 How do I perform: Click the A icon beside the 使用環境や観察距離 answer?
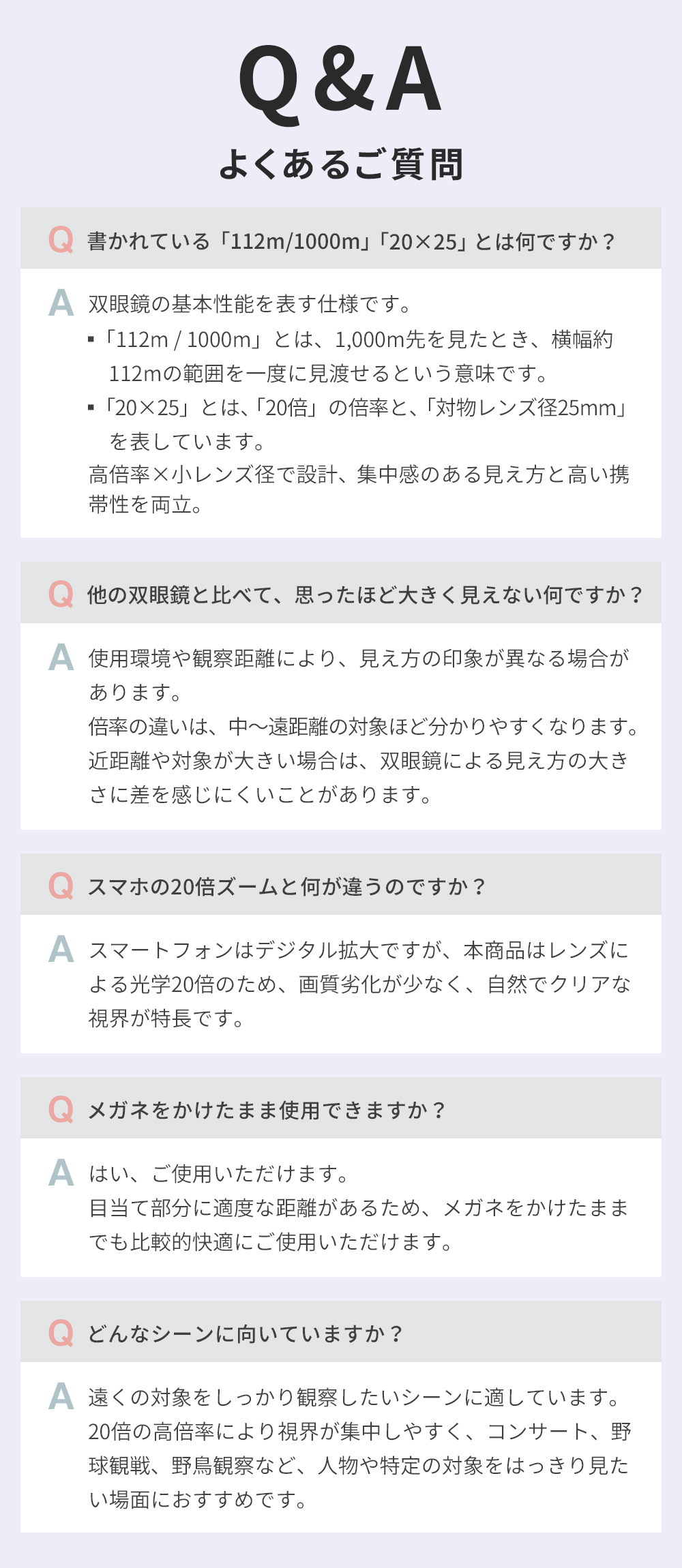pos(61,657)
